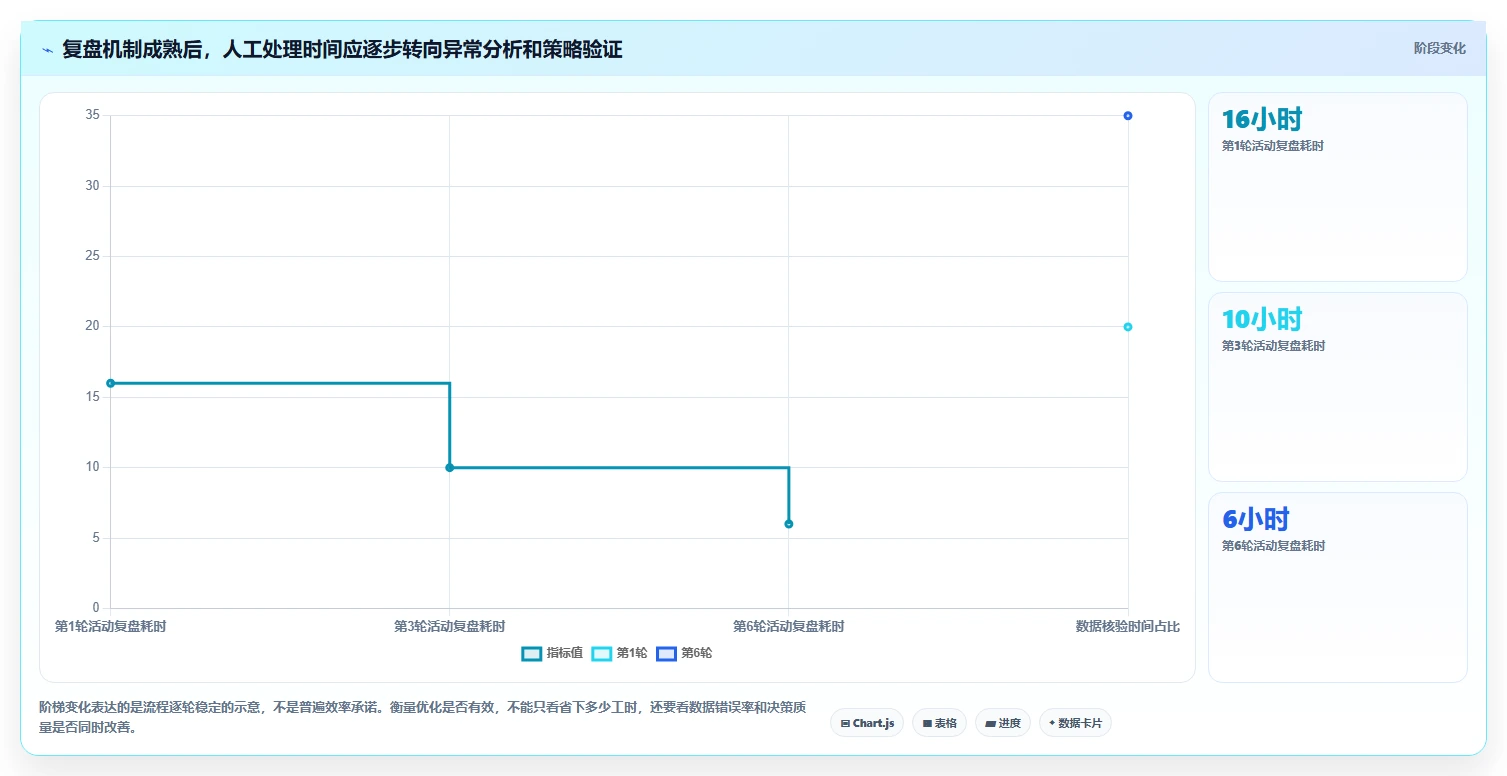Click the y-axis tick label 15

(x=93, y=398)
